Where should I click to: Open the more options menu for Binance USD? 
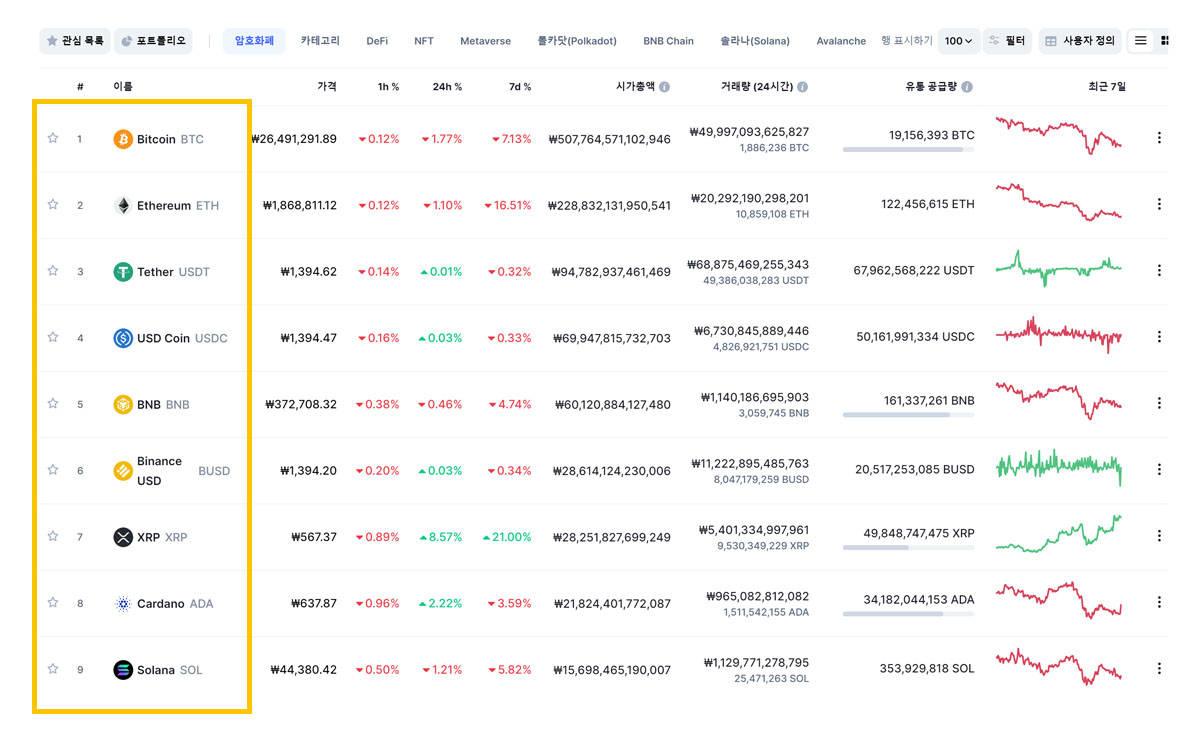(1159, 469)
